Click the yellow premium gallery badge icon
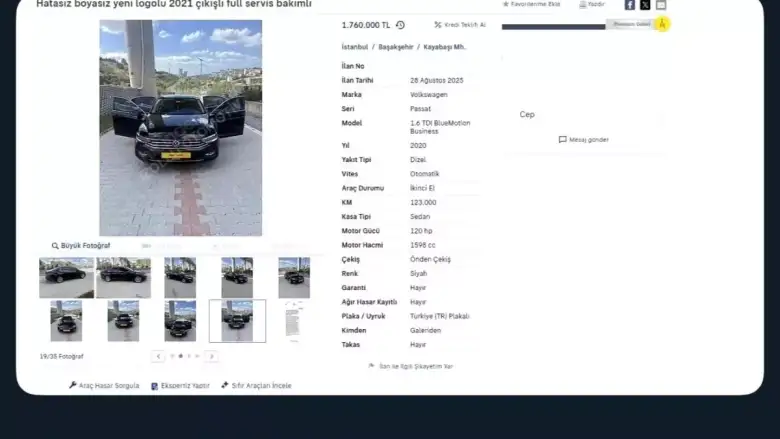This screenshot has width=780, height=439. 662,24
